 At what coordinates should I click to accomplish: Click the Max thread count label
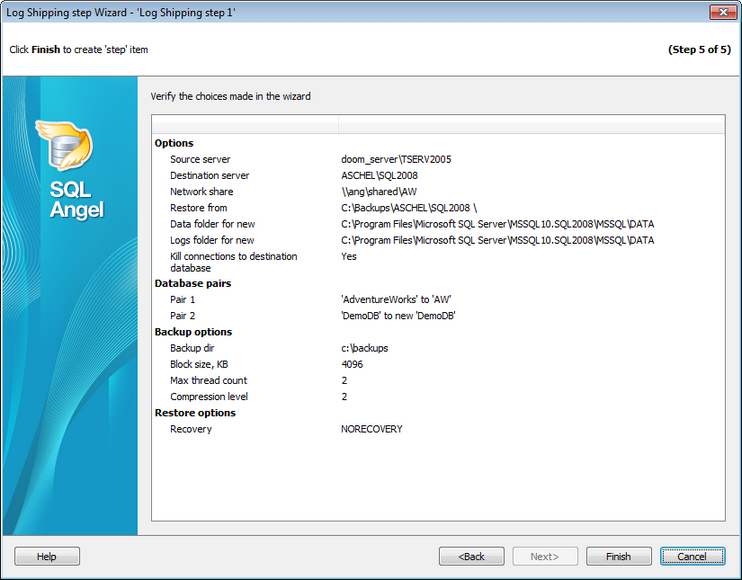click(209, 380)
